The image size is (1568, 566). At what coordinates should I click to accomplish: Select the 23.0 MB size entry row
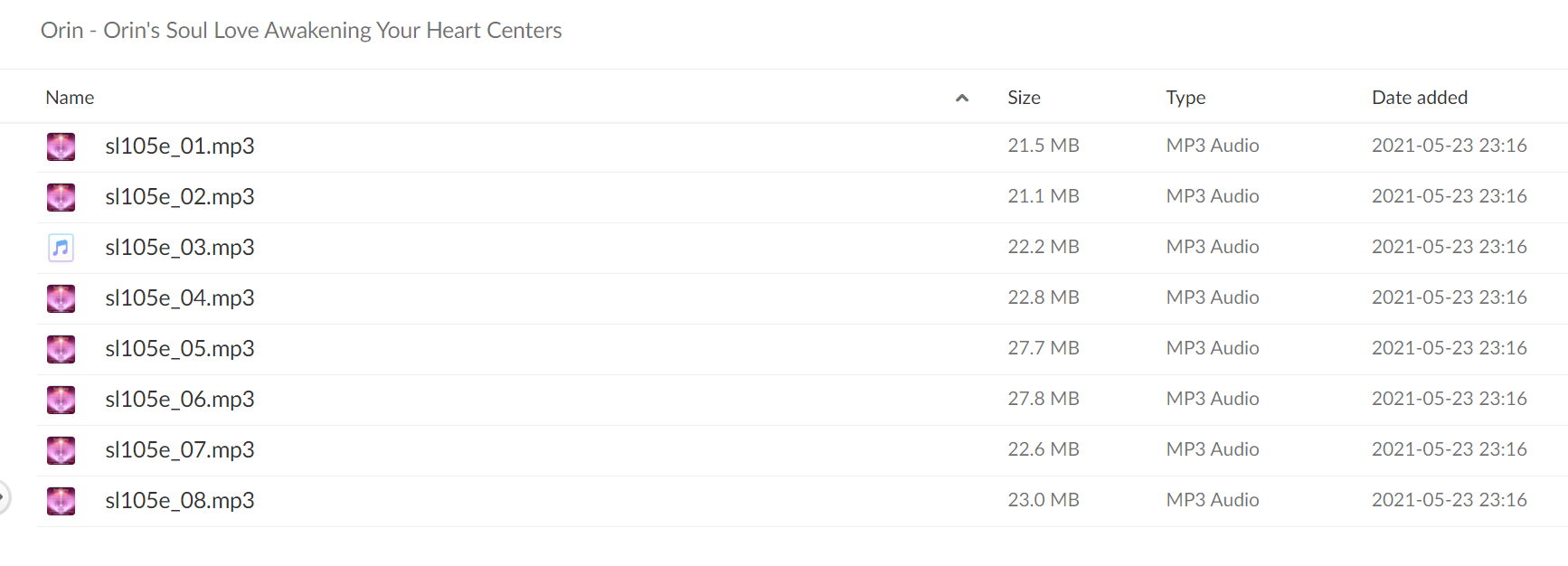802,501
